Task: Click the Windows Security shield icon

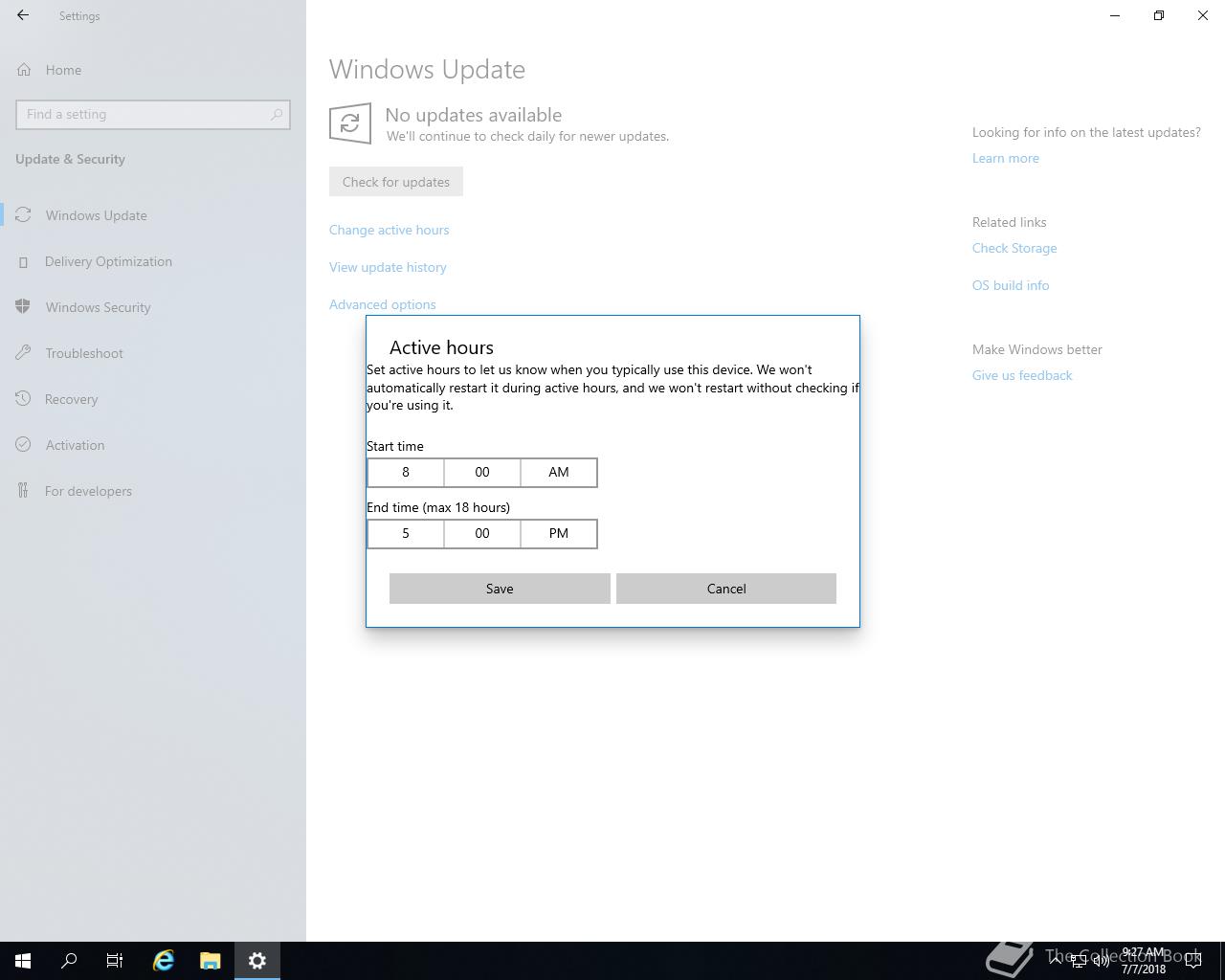Action: tap(23, 307)
